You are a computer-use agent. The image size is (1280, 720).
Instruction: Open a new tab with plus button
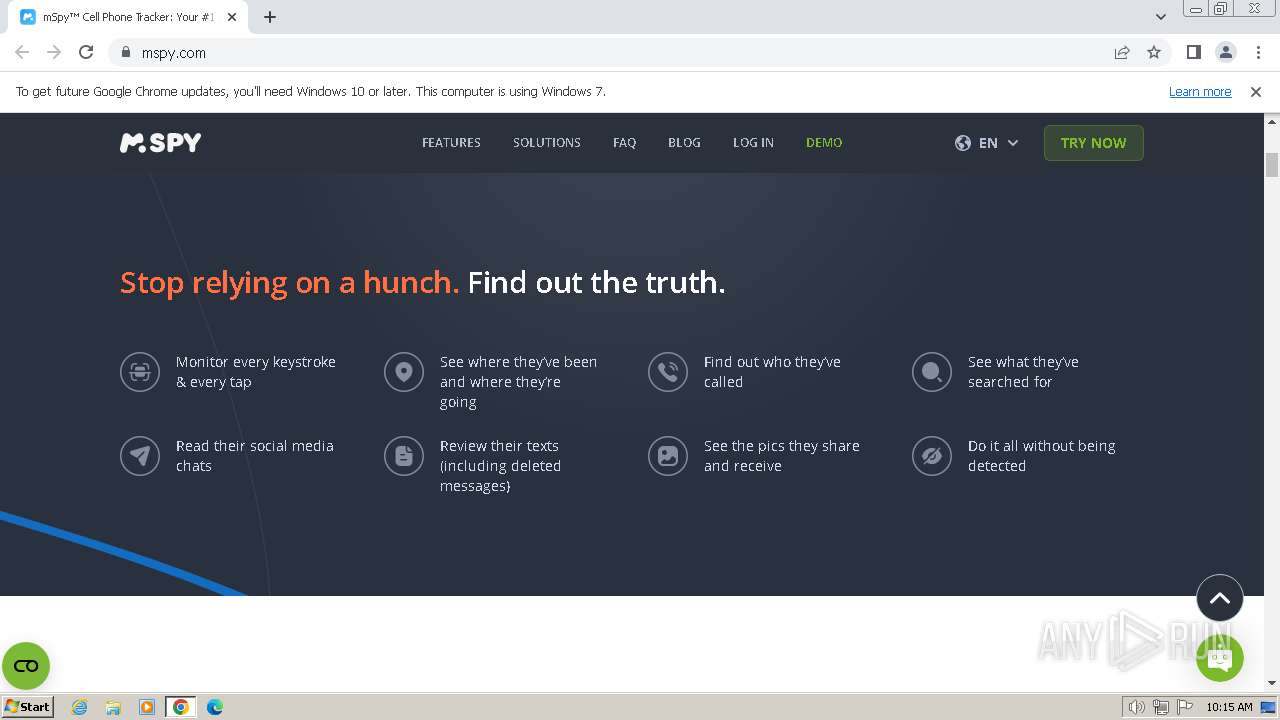point(270,17)
